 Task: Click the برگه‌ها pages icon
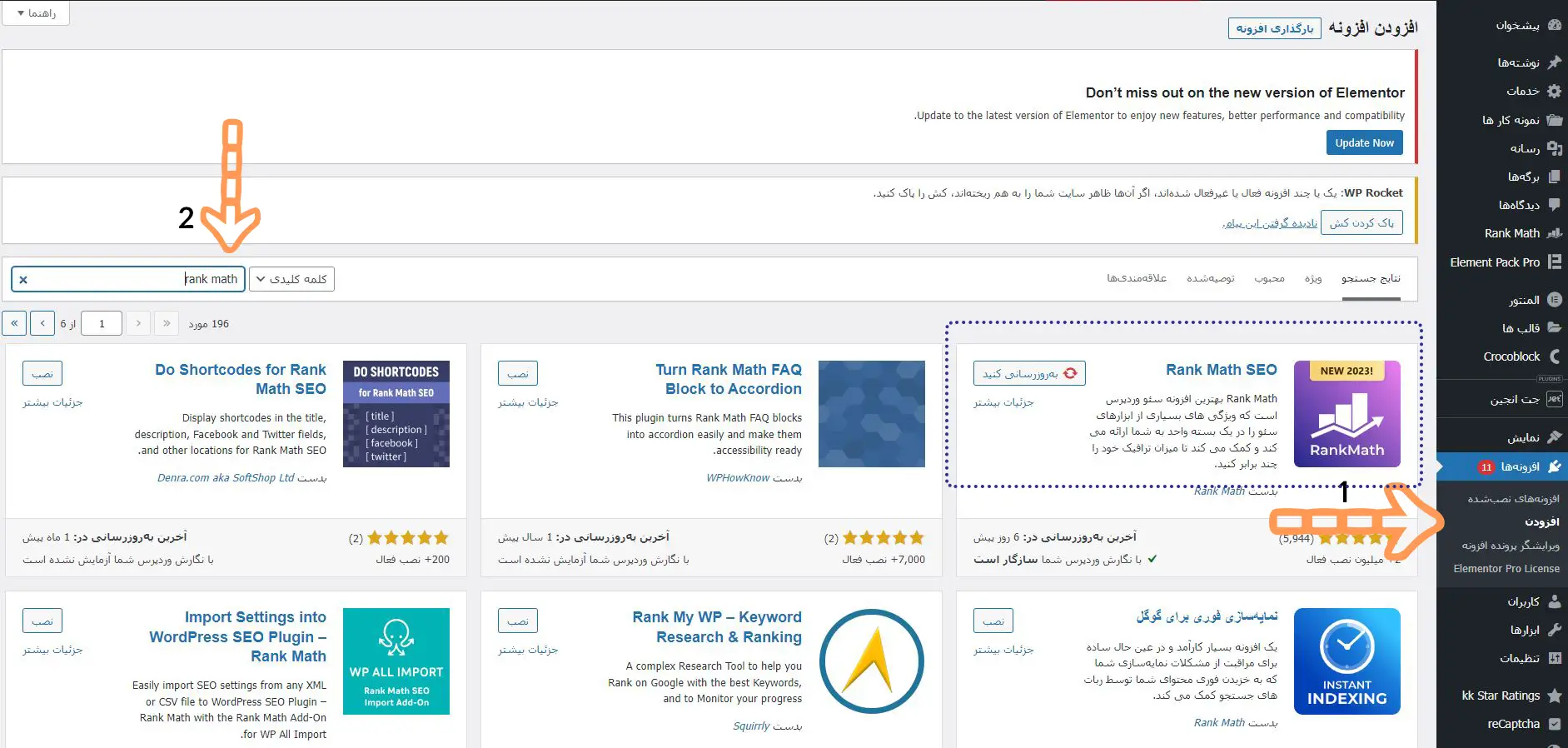tap(1554, 177)
